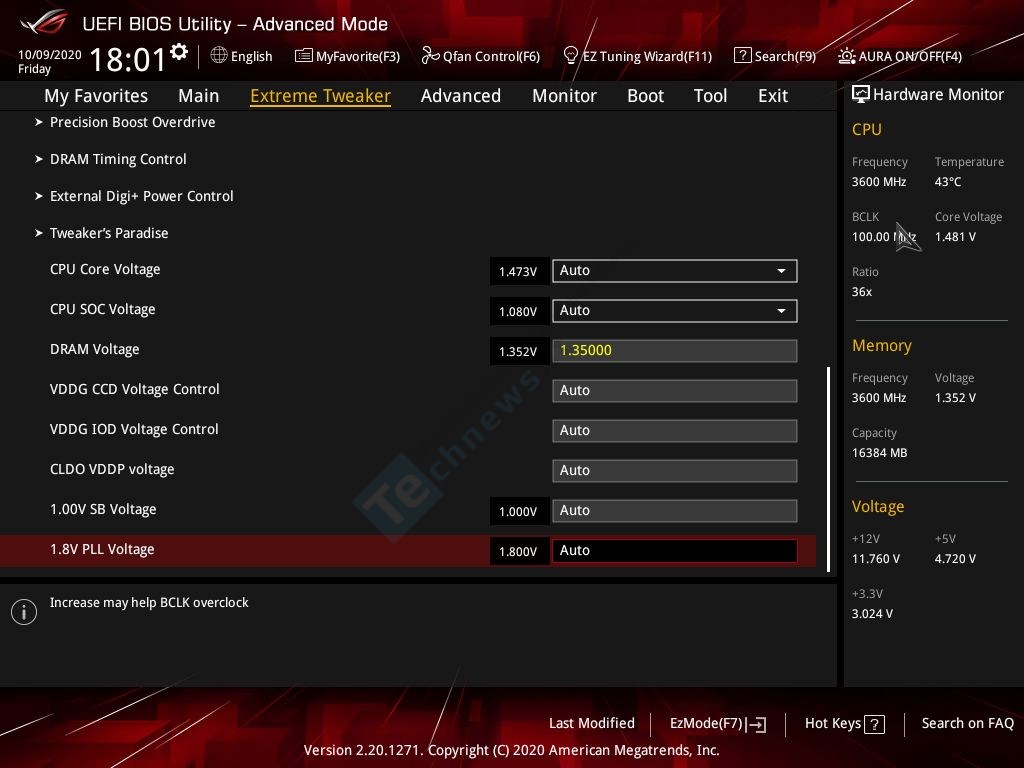
Task: Select the Extreme Tweaker tab
Action: [x=321, y=96]
